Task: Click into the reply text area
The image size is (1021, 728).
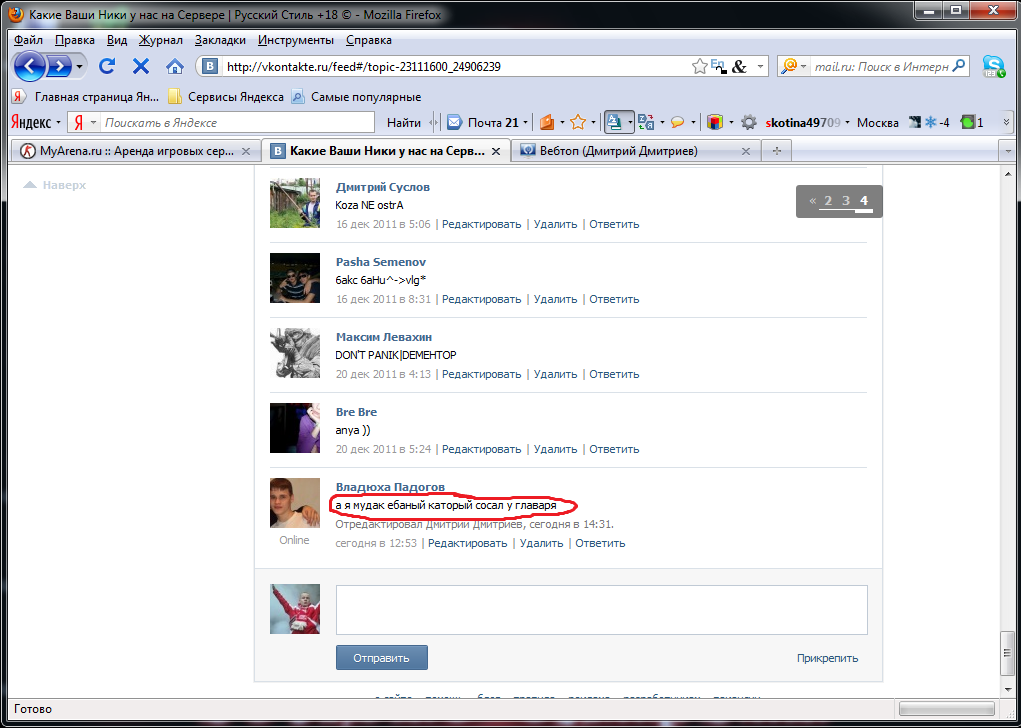Action: (602, 609)
